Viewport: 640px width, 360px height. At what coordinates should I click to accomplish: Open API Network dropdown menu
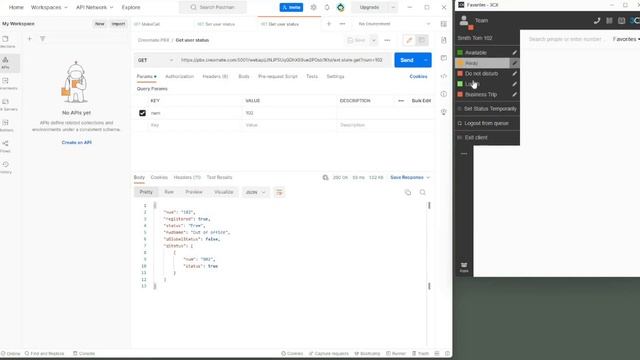click(x=95, y=7)
